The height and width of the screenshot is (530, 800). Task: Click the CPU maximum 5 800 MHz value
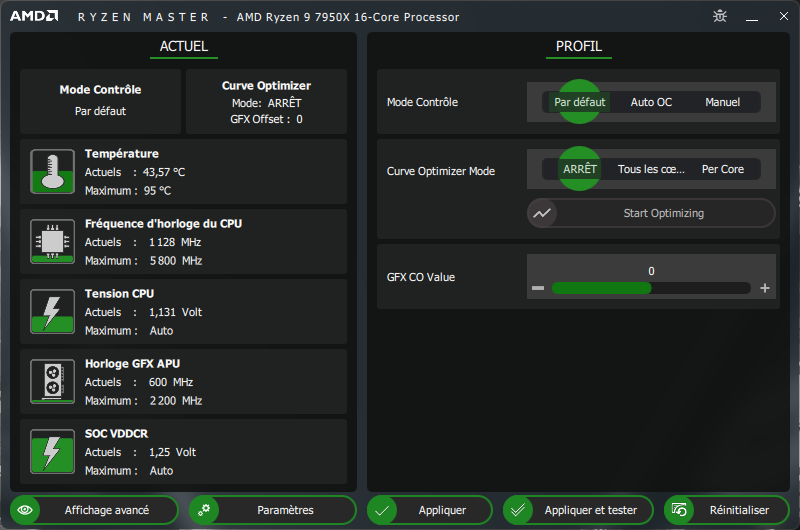click(176, 261)
